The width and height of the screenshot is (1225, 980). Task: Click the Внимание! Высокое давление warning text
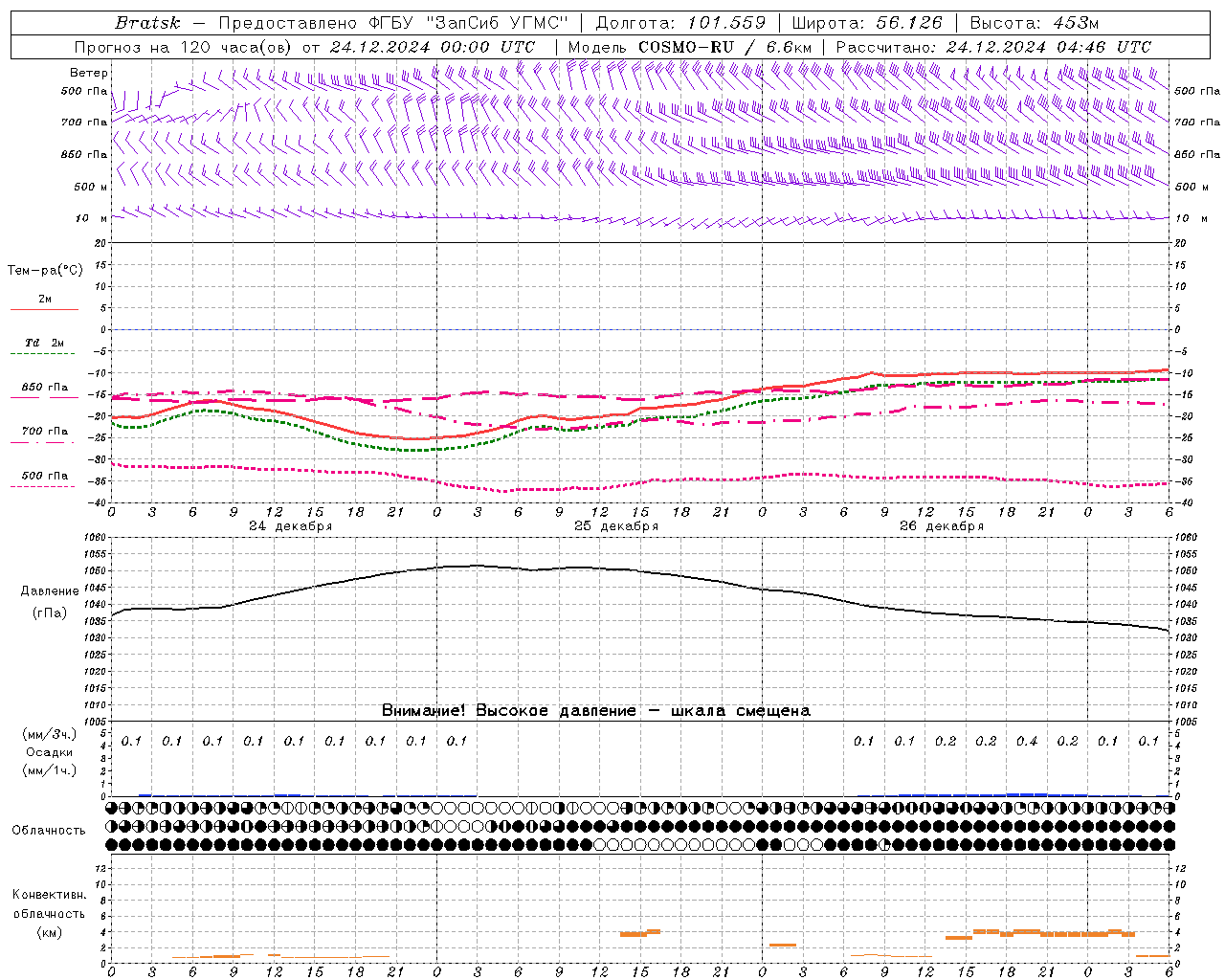pyautogui.click(x=596, y=710)
